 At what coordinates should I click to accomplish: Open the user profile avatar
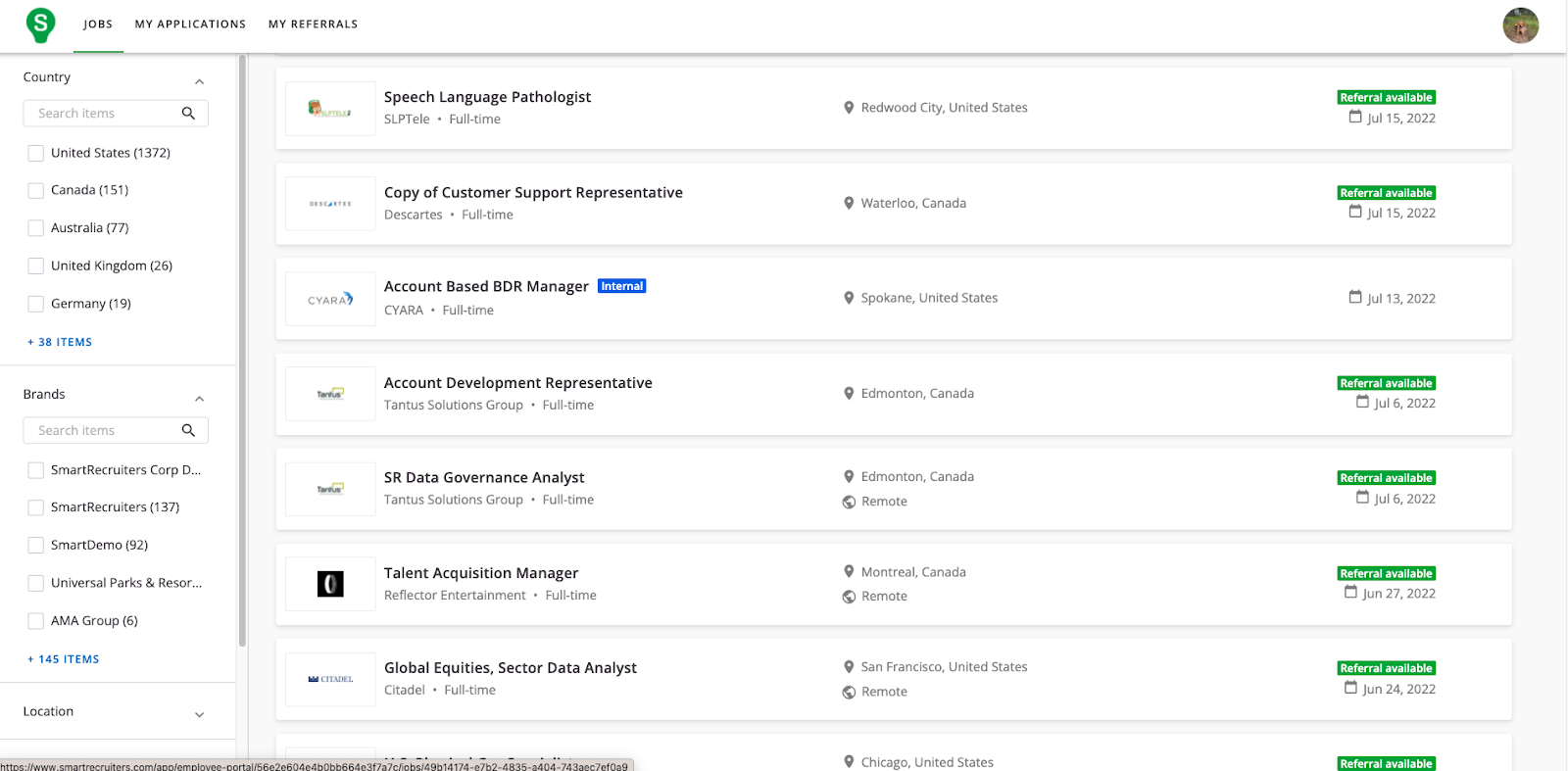coord(1520,25)
